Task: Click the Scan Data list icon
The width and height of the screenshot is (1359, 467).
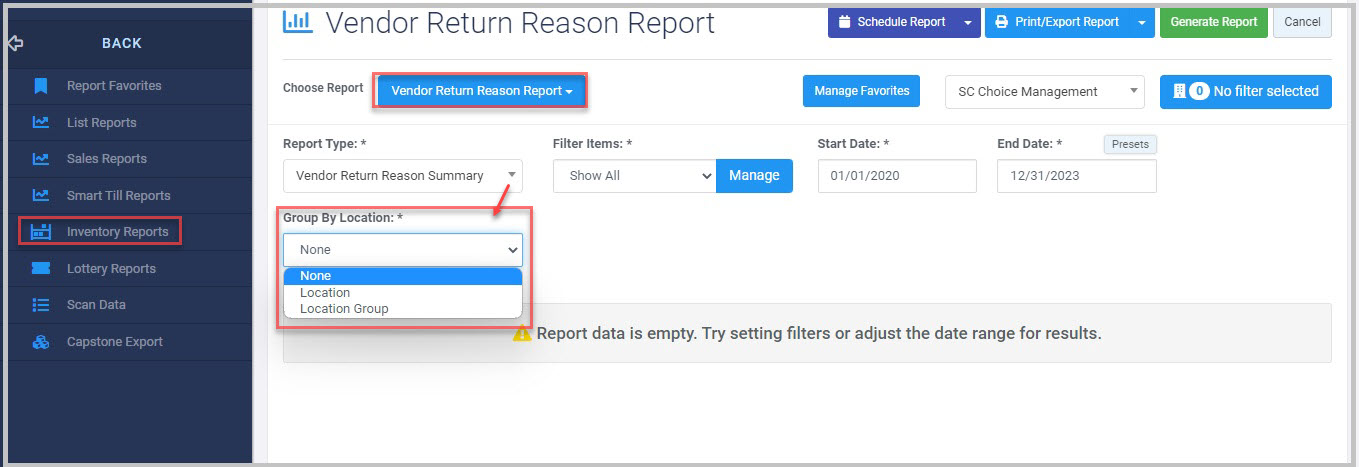Action: (x=41, y=304)
